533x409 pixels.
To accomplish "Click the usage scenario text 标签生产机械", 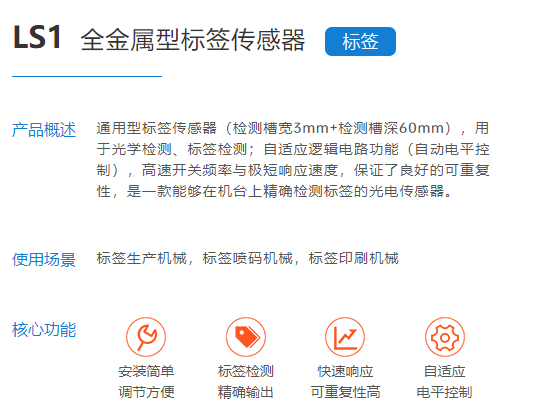I will 142,258.
